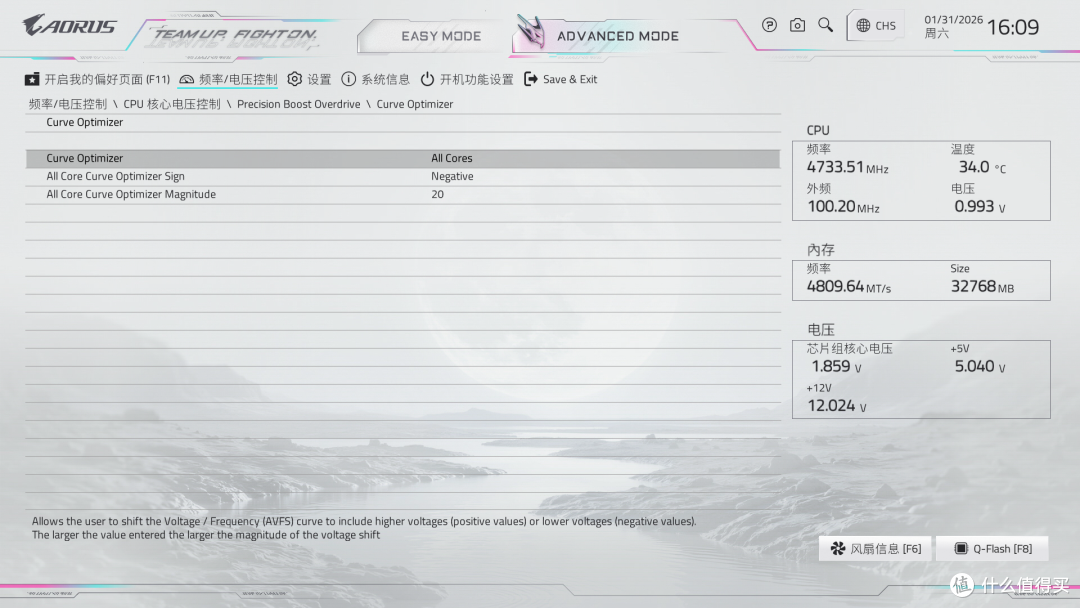This screenshot has width=1080, height=608.
Task: Click the Curve Optimizer section heading
Action: click(x=85, y=122)
